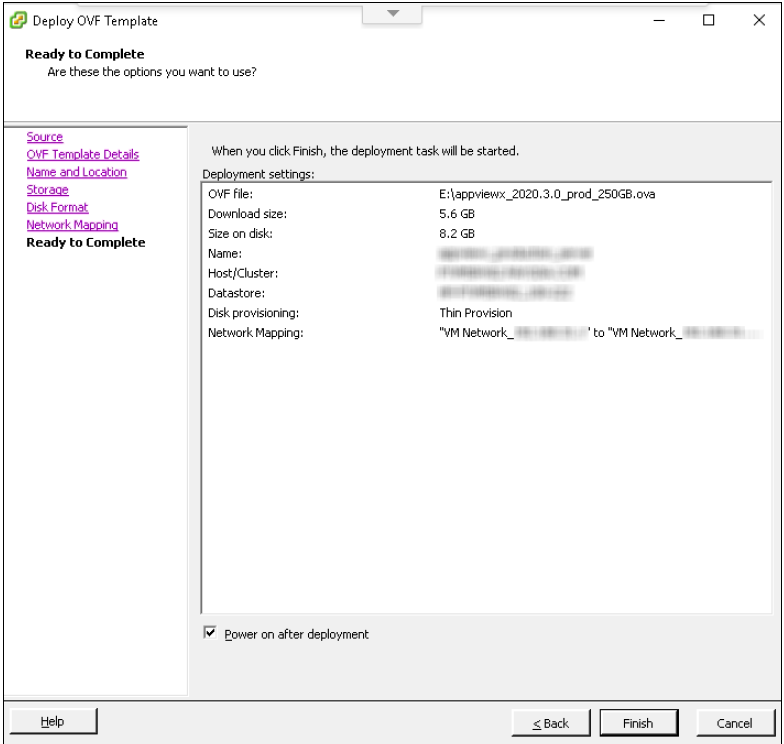Close the Deploy OVF Template dialog
Viewport: 784px width, 744px height.
pos(759,20)
